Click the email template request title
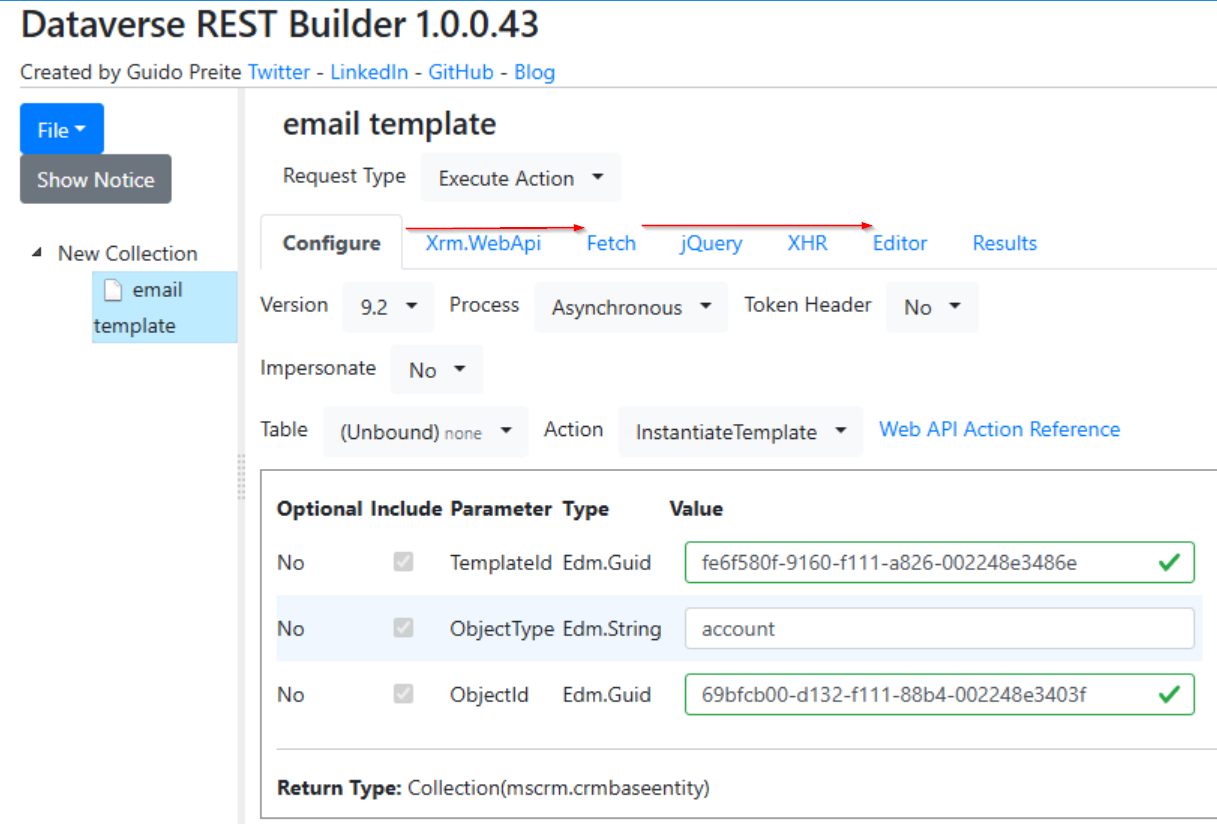Viewport: 1217px width, 824px height. pyautogui.click(x=390, y=124)
